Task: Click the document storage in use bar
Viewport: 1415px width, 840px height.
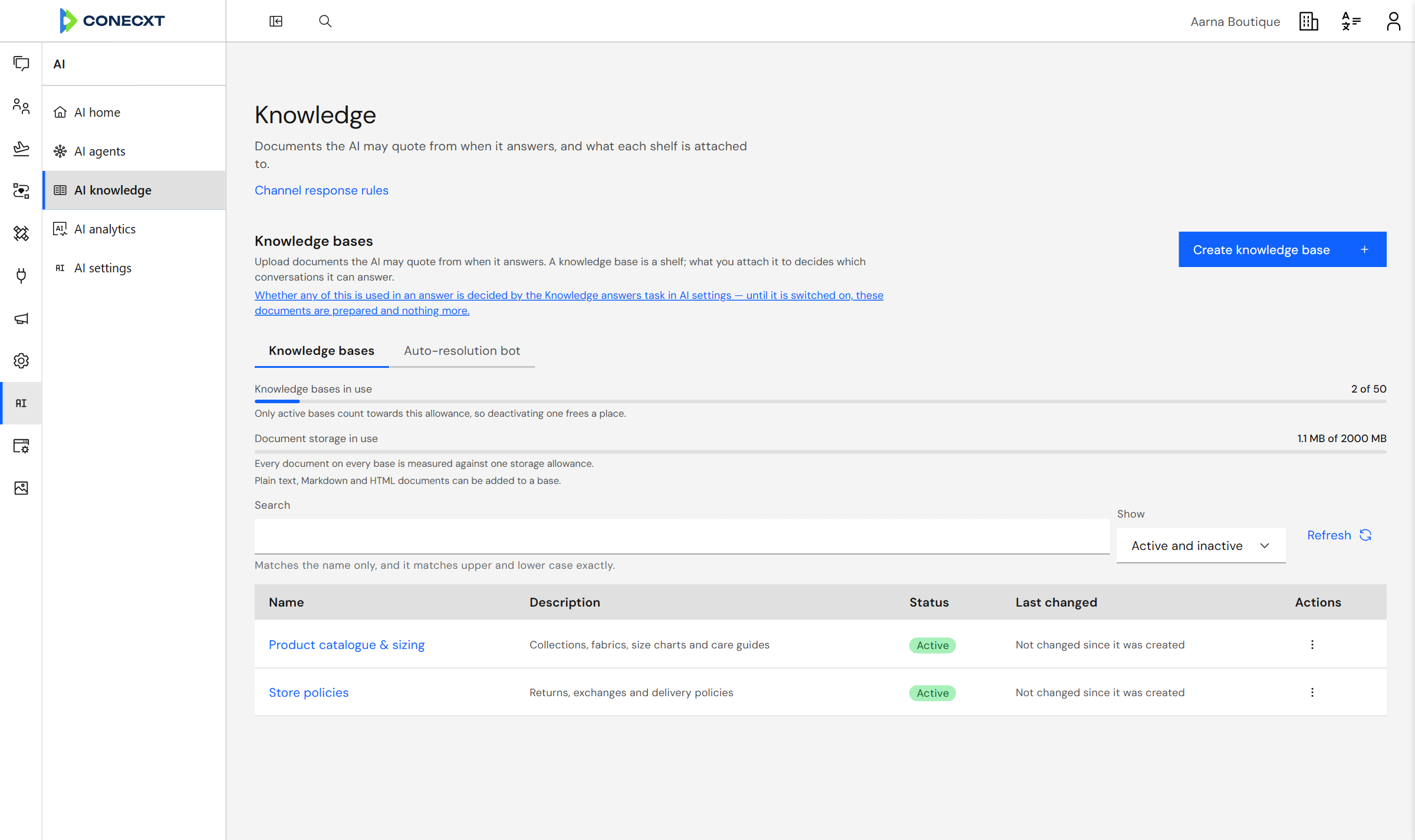Action: 821,452
